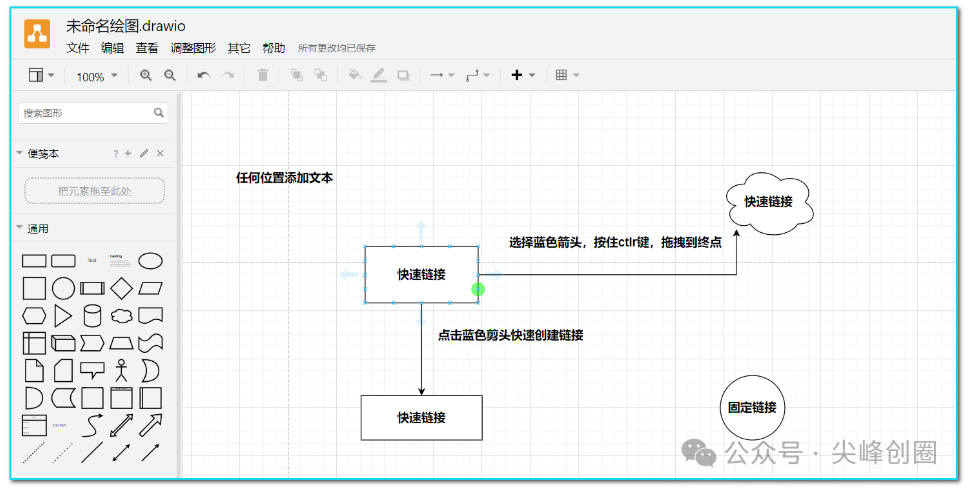This screenshot has width=968, height=491.
Task: Open the 100% zoom level dropdown
Action: click(x=97, y=77)
